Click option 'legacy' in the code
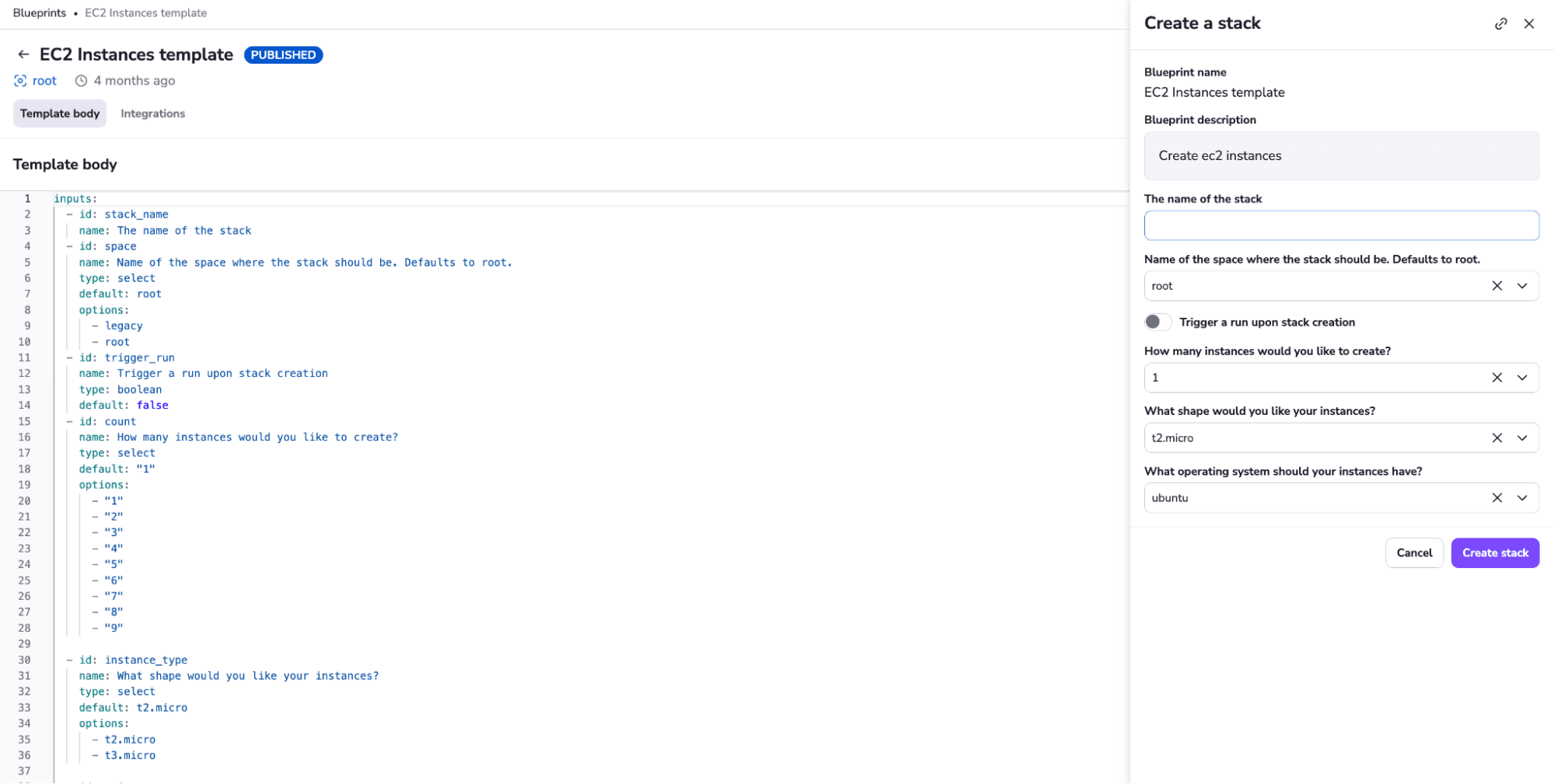 point(124,326)
